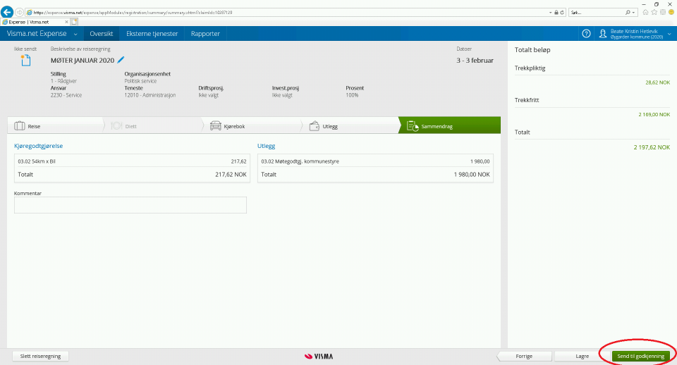Go to the Utlegg step tab
This screenshot has height=365, width=677.
pos(351,126)
